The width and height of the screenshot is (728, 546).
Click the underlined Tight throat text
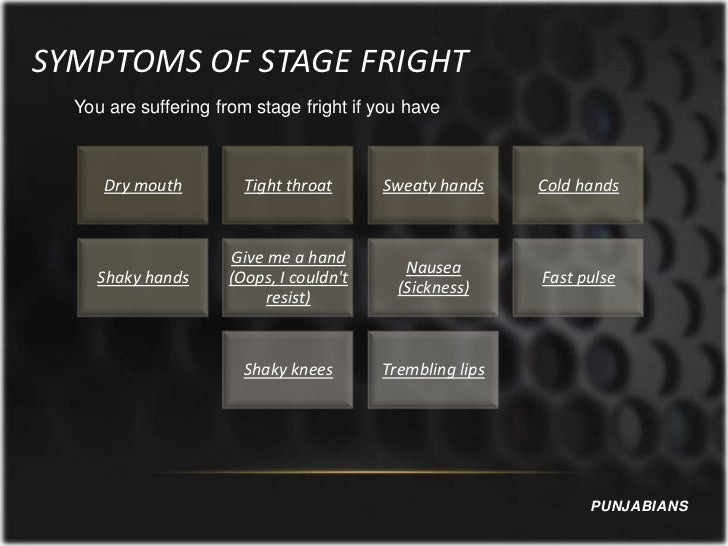tap(288, 186)
